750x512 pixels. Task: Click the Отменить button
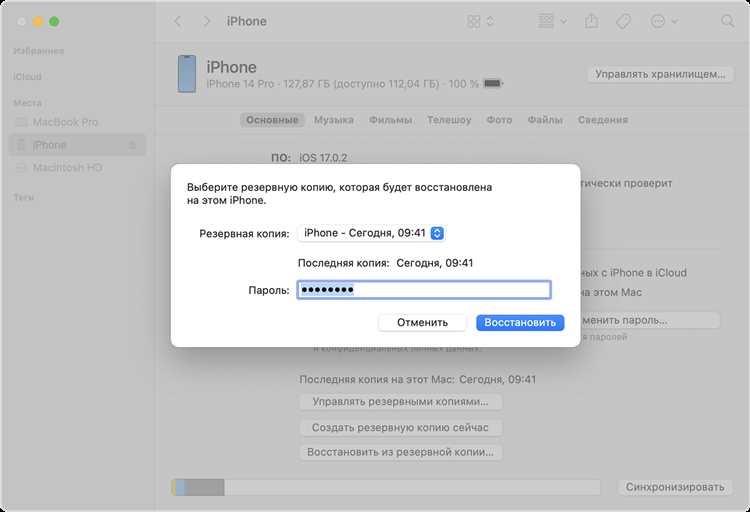[x=421, y=323]
